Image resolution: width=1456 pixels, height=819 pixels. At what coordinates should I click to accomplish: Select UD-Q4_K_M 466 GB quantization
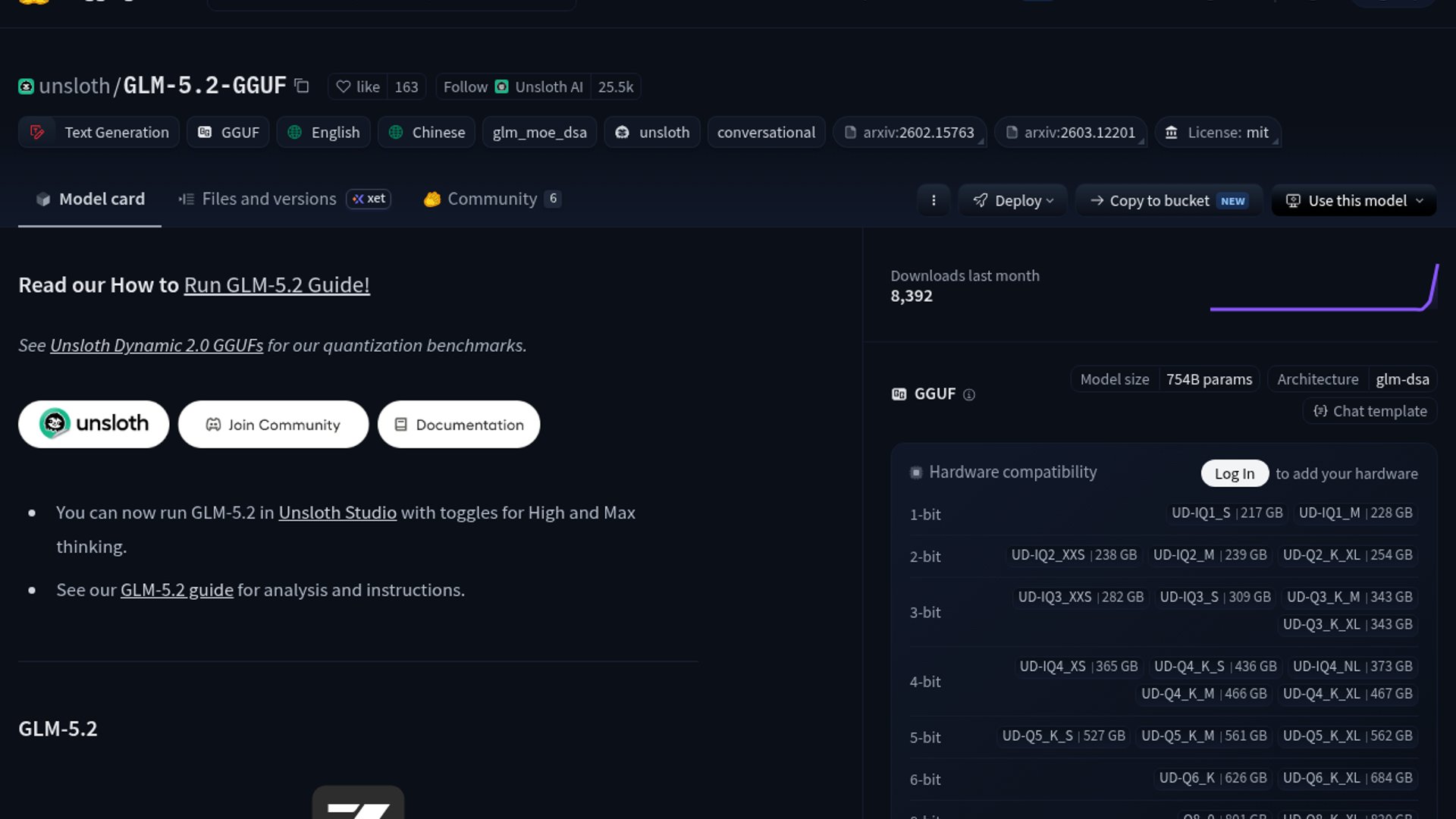(x=1203, y=693)
